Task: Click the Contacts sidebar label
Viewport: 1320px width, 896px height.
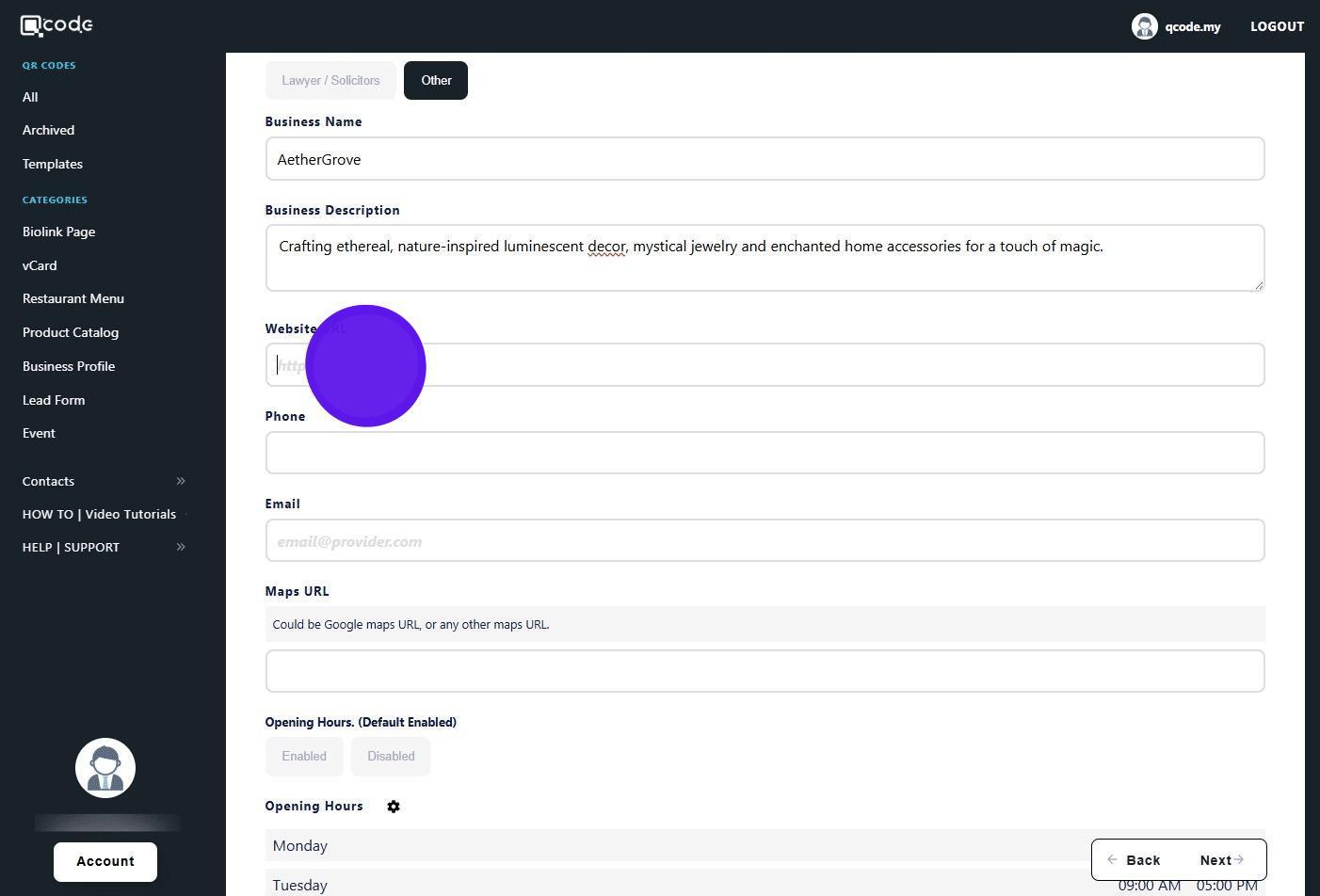Action: click(48, 481)
